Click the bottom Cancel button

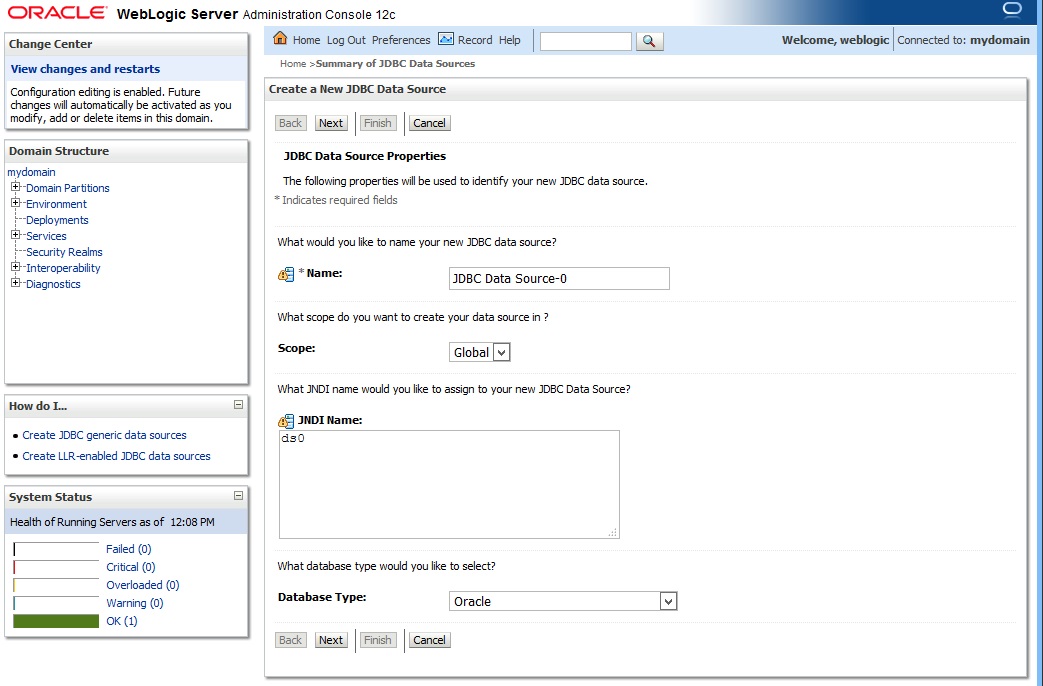tap(429, 640)
